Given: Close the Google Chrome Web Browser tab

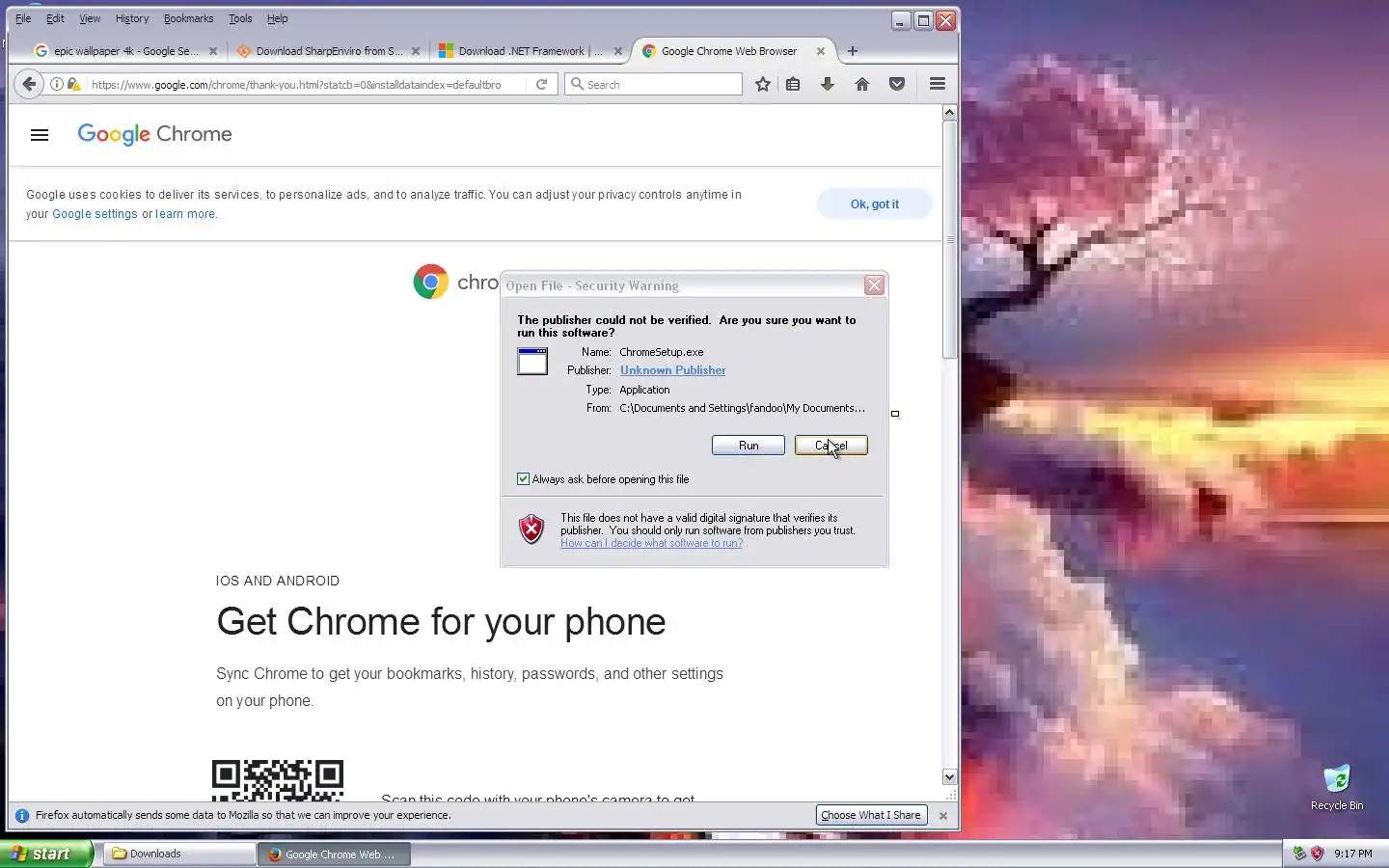Looking at the screenshot, I should pos(821,51).
